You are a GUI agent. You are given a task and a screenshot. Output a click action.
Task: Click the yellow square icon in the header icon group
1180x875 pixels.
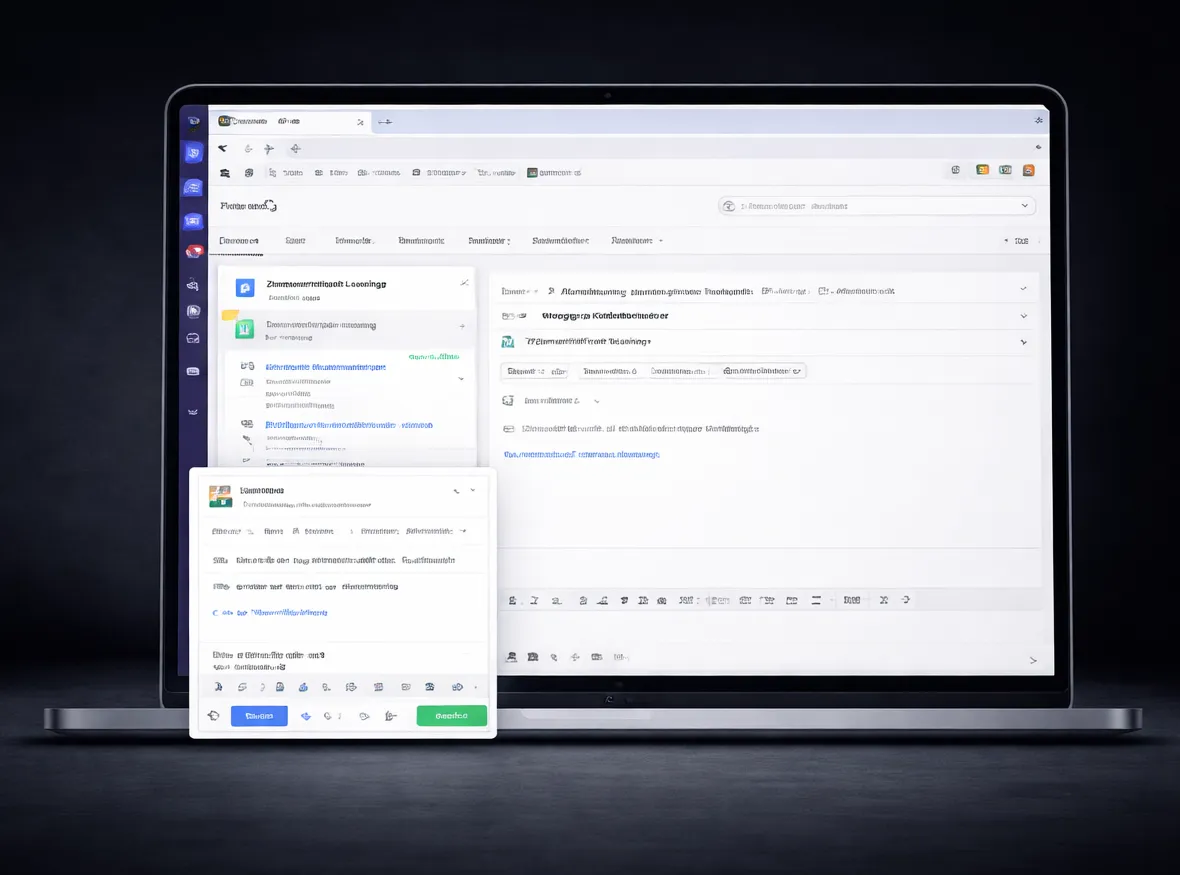point(982,170)
